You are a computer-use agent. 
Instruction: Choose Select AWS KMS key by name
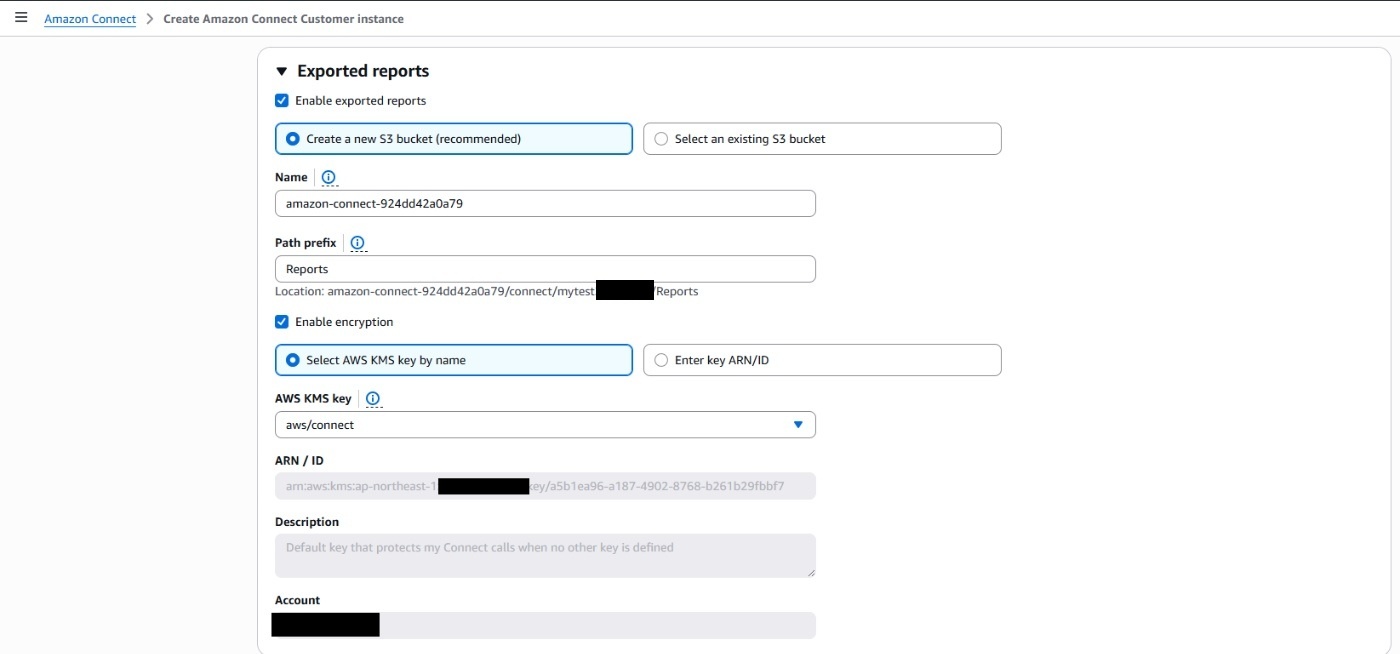coord(454,360)
